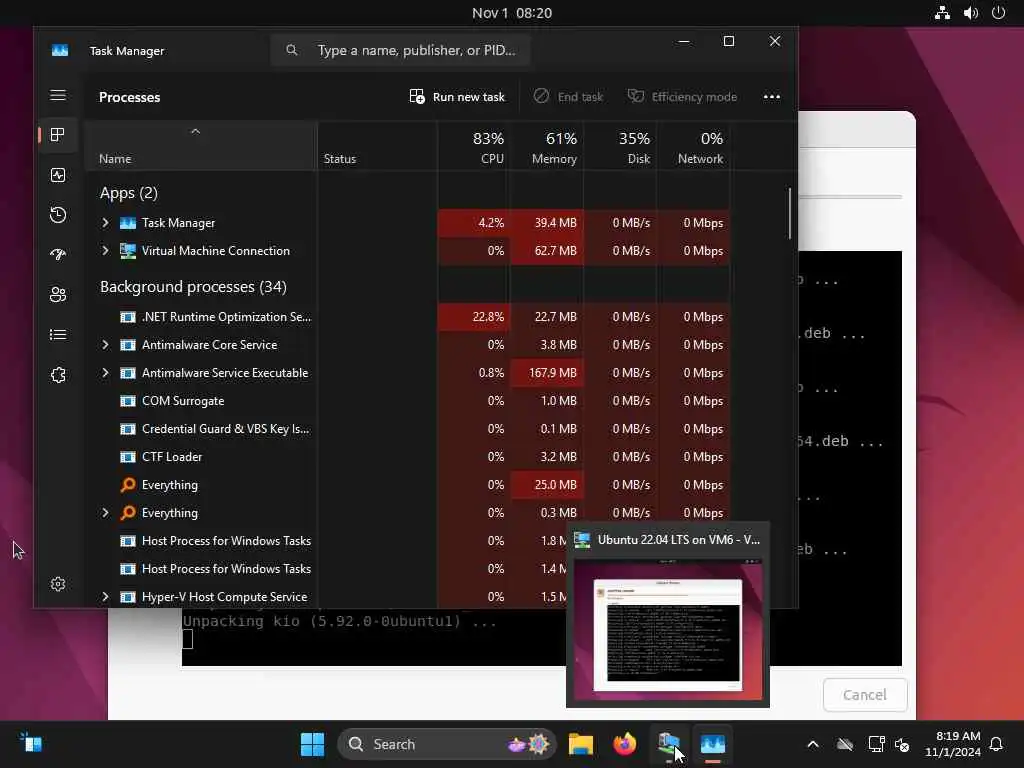Click the Ubuntu 22.04 LTS on VM6 preview title
Viewport: 1024px width, 768px height.
pyautogui.click(x=679, y=540)
